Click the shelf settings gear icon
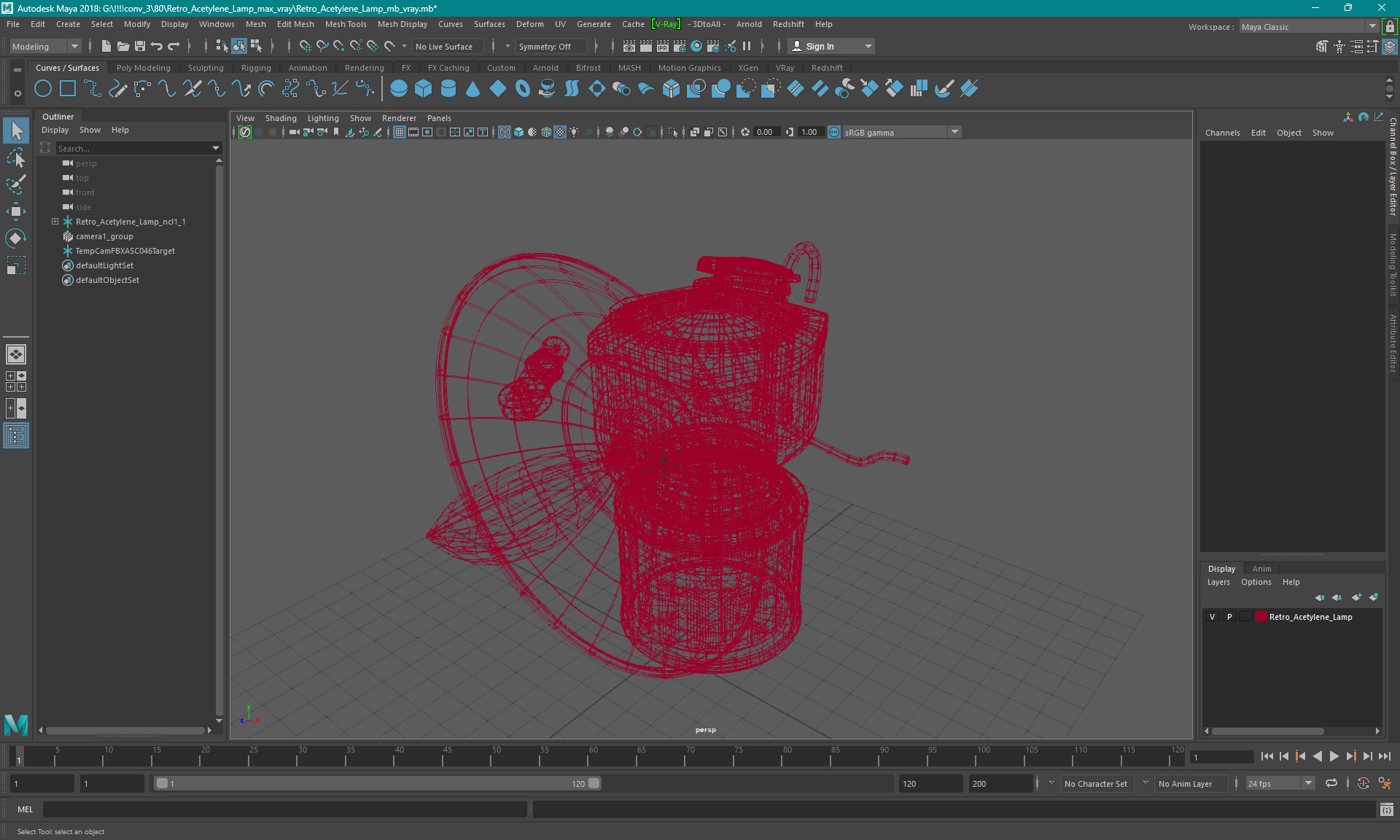The image size is (1400, 840). (17, 94)
